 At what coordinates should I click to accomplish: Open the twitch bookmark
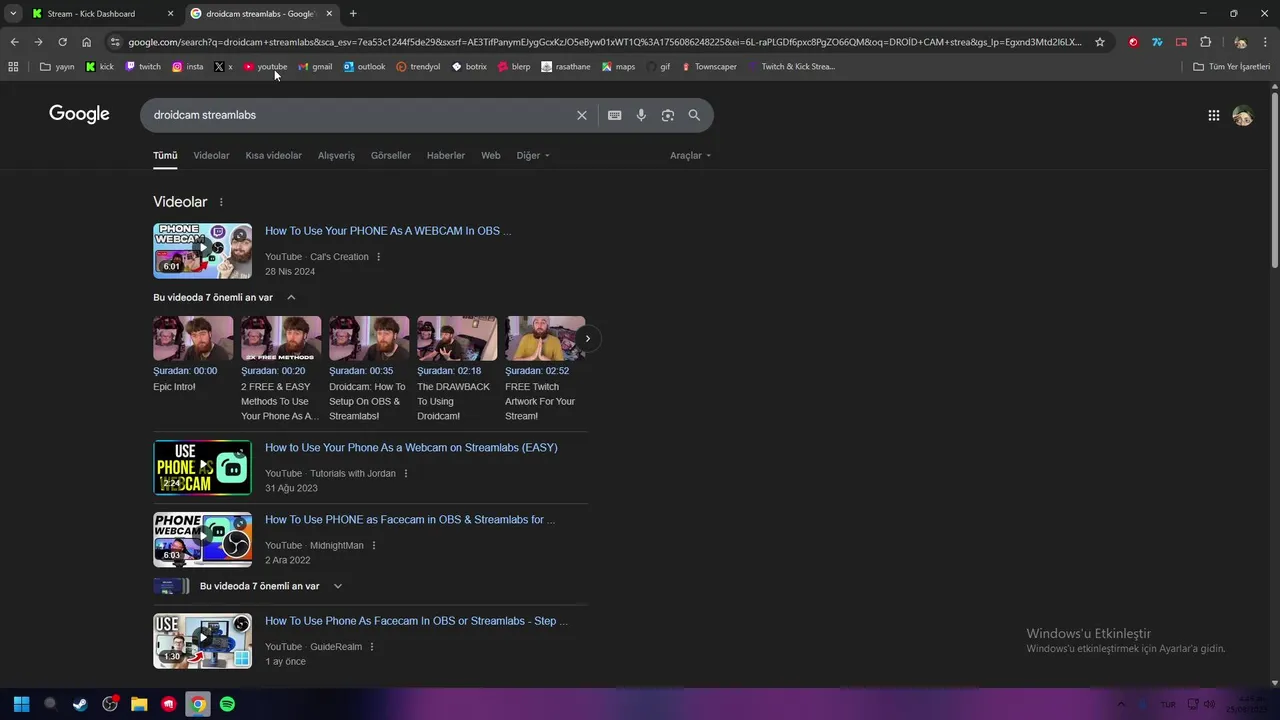click(x=143, y=67)
